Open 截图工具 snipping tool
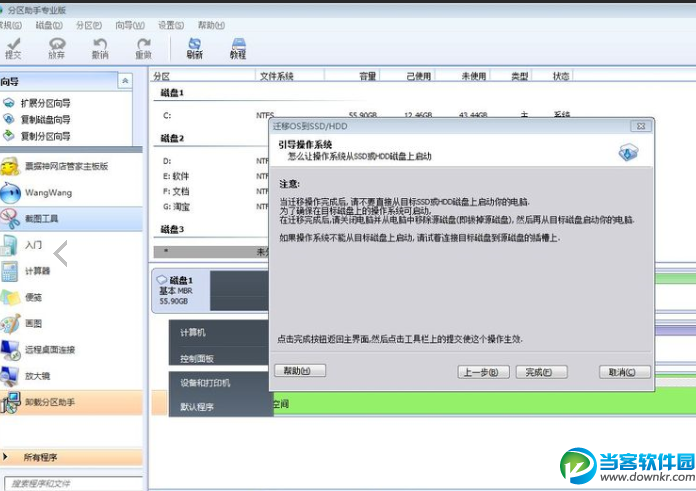This screenshot has height=491, width=696. (71, 218)
